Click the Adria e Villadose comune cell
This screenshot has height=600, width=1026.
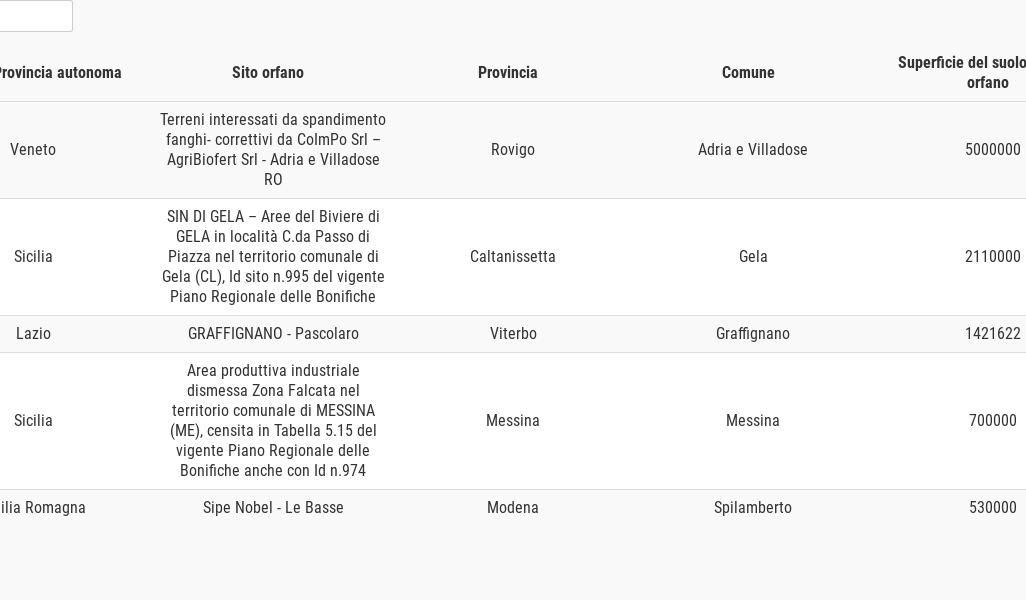tap(753, 150)
